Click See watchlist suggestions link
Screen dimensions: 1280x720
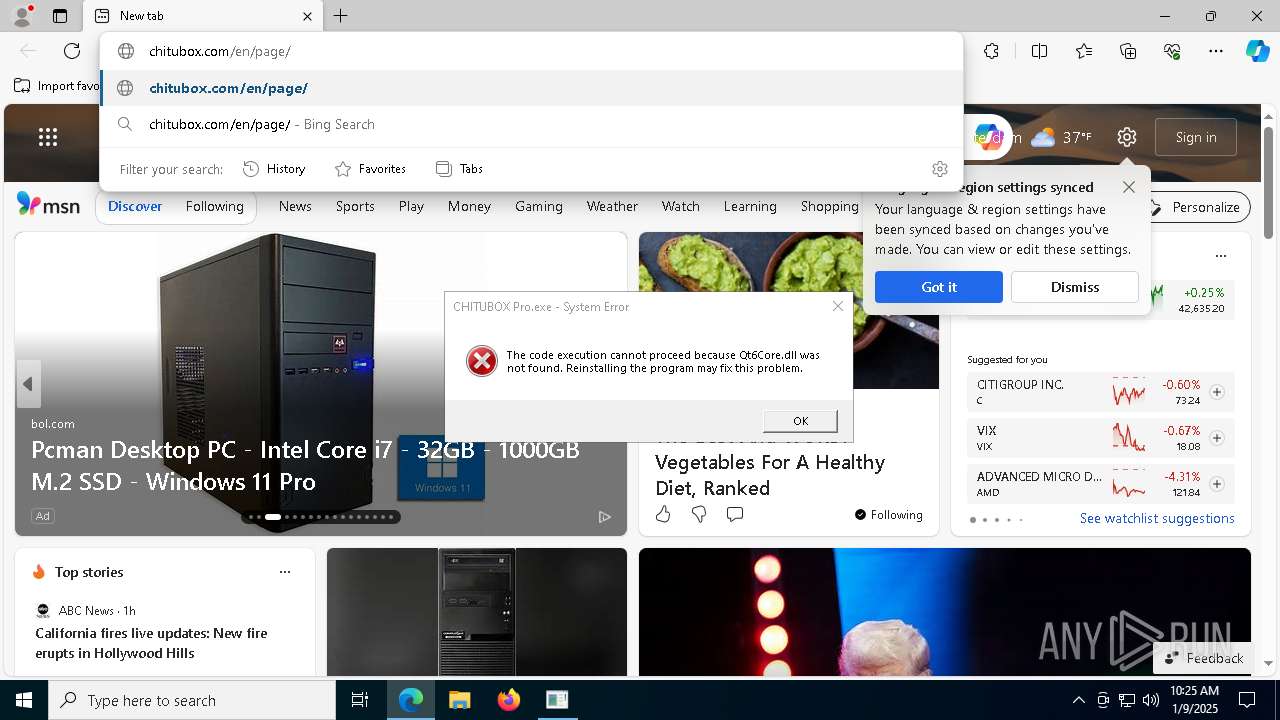pyautogui.click(x=1157, y=518)
